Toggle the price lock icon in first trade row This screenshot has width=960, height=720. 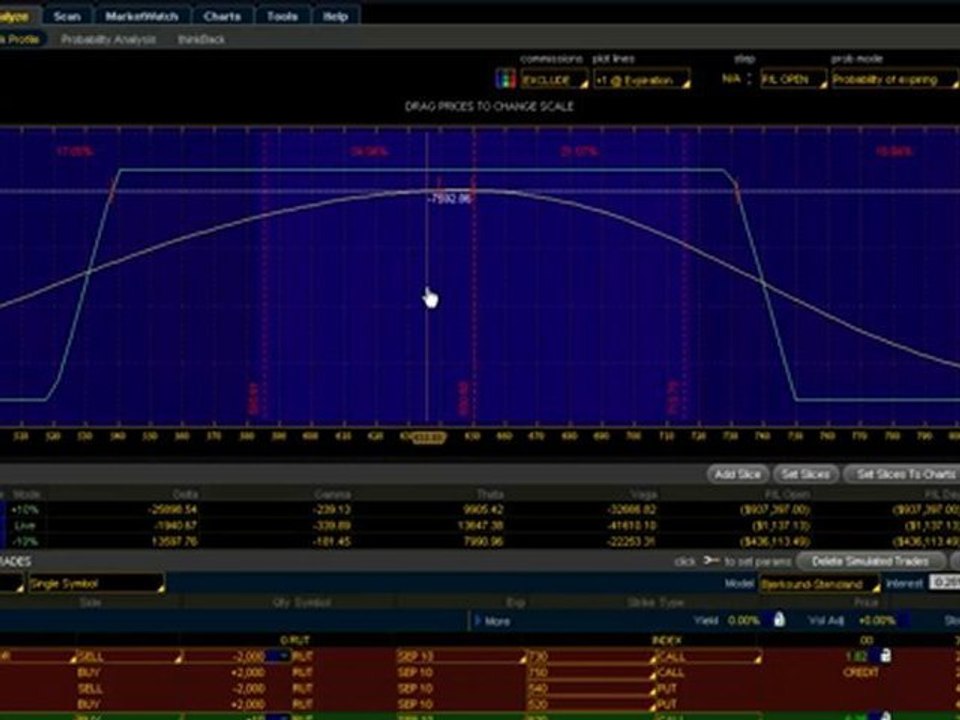(x=885, y=655)
